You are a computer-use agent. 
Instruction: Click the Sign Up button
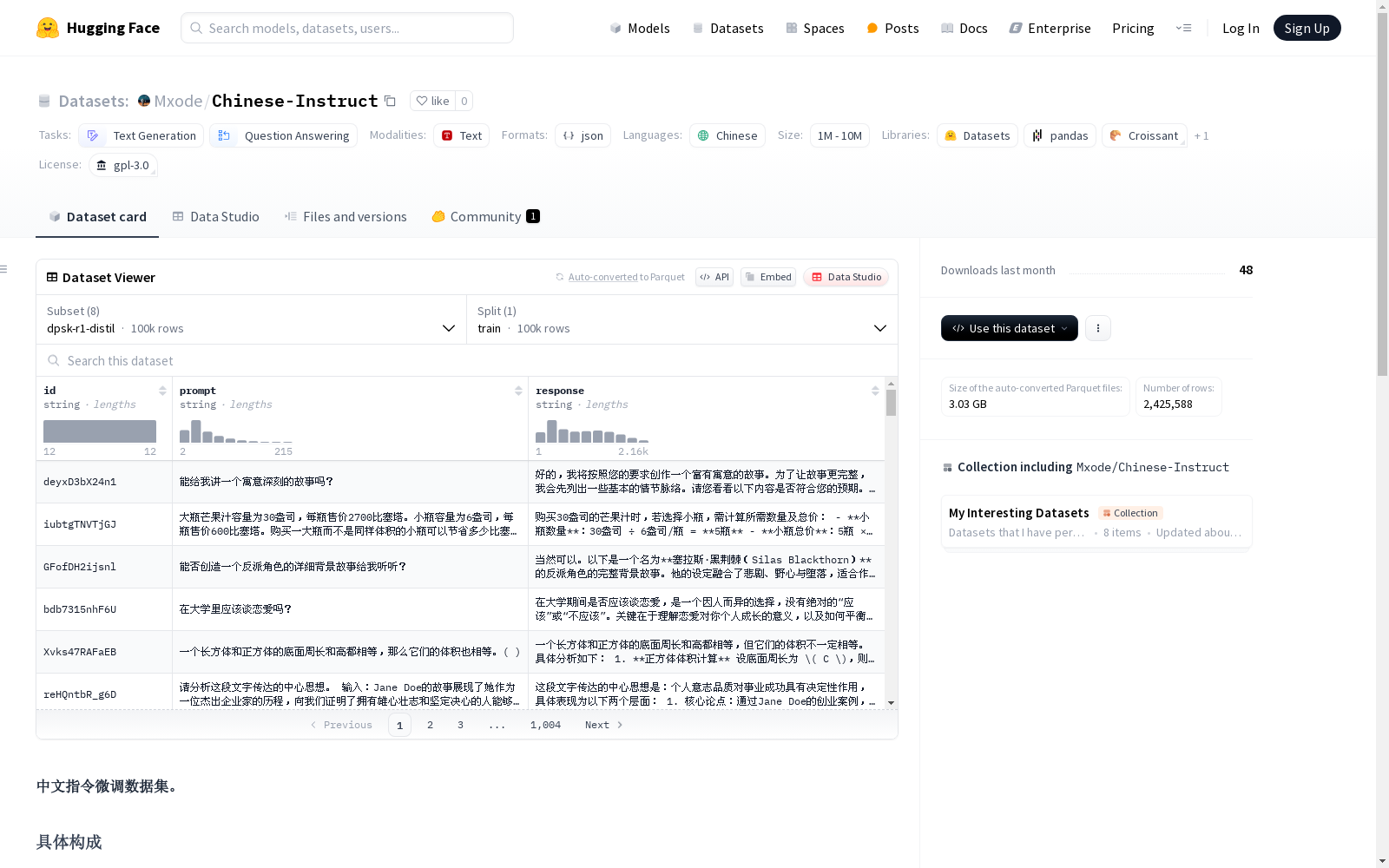[x=1307, y=28]
